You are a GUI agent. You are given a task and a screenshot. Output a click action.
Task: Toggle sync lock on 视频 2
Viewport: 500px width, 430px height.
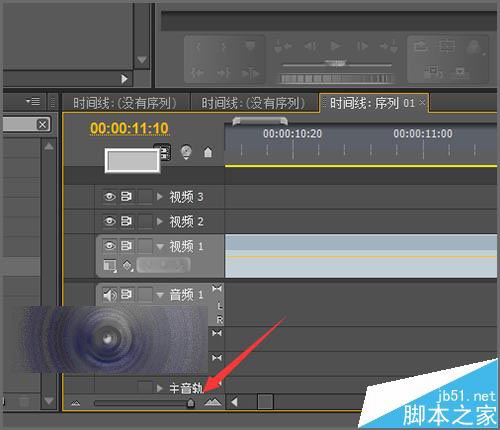tap(126, 221)
